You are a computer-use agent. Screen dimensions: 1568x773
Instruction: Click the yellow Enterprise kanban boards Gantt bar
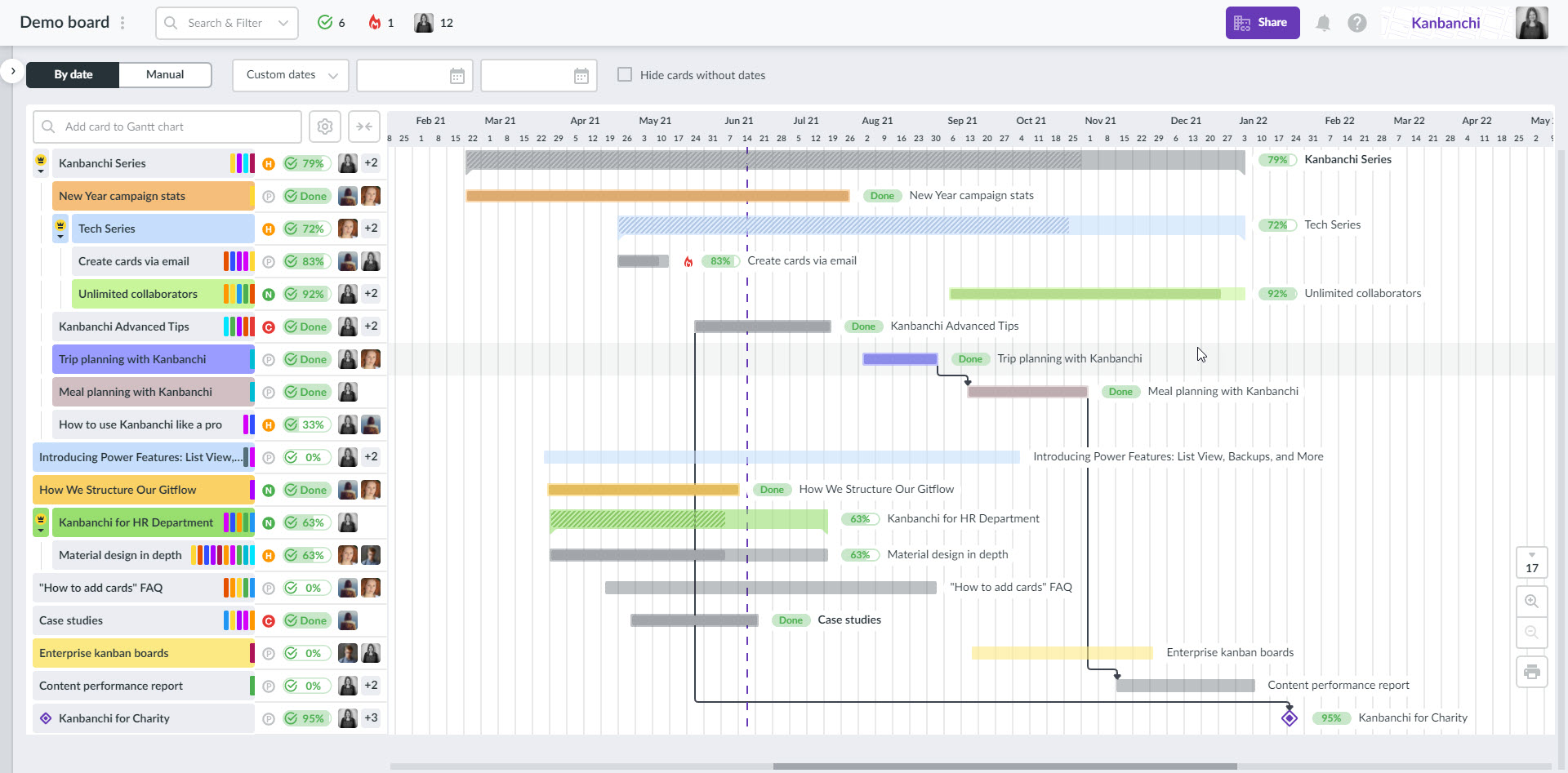coord(1062,653)
